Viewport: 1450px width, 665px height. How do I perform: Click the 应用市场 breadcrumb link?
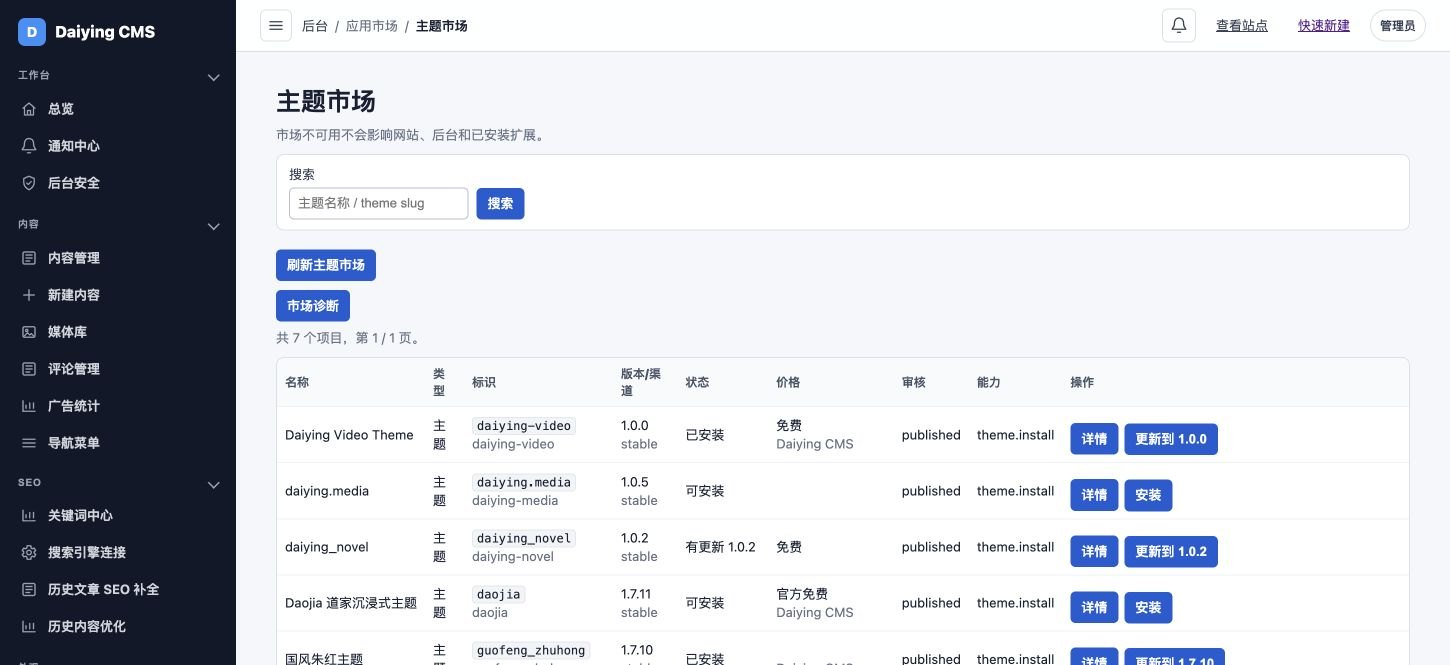pyautogui.click(x=372, y=26)
